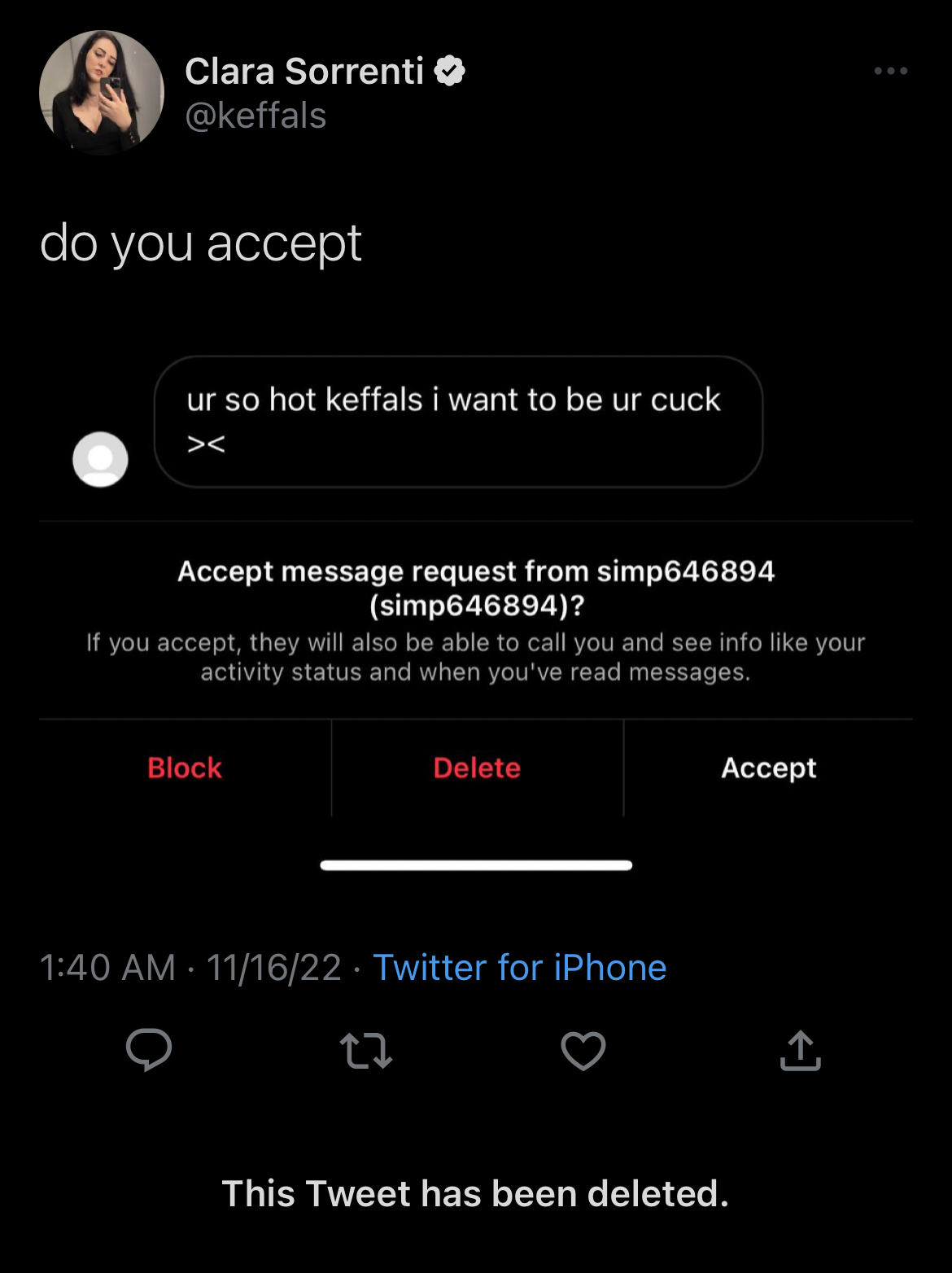Tap the 'ur so hot keffals' message bubble
Screen dimensions: 952x1273
pyautogui.click(x=458, y=422)
